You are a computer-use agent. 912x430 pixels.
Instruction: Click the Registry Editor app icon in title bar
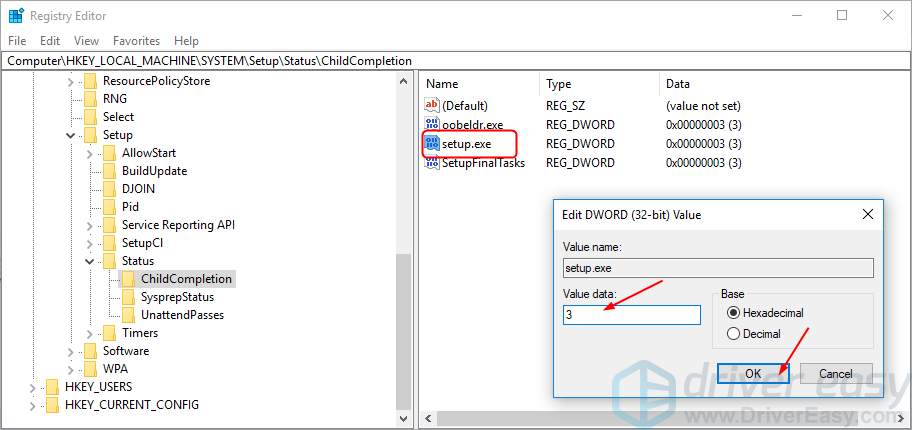click(16, 16)
